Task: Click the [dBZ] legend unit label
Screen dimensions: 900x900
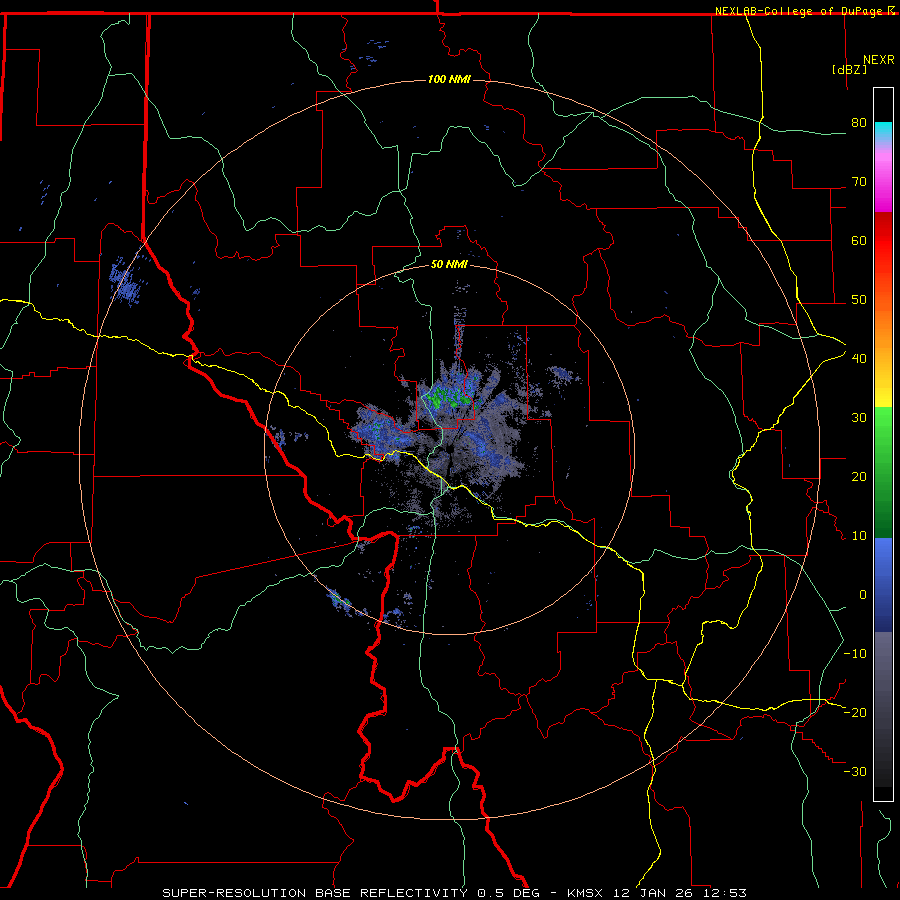Action: pos(849,69)
